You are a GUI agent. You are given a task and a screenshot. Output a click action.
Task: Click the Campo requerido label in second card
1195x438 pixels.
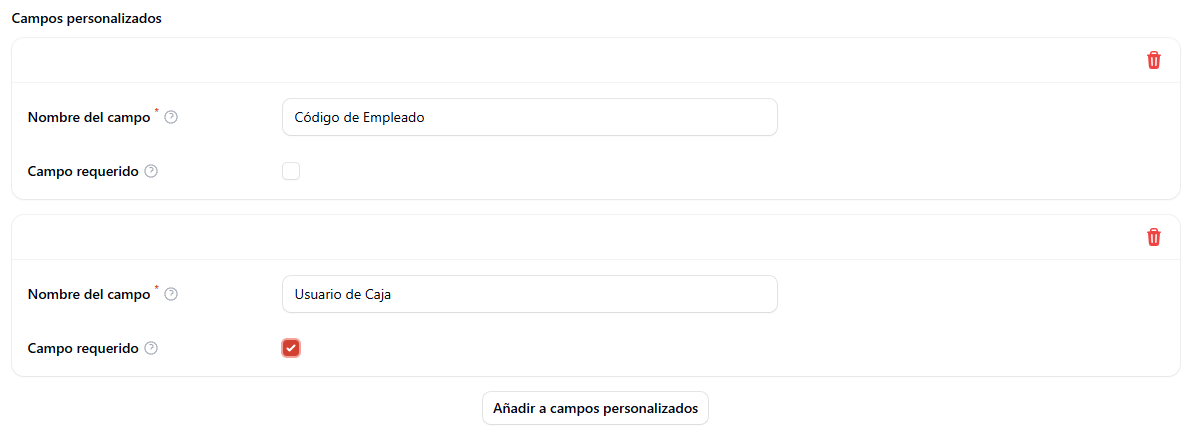click(83, 348)
